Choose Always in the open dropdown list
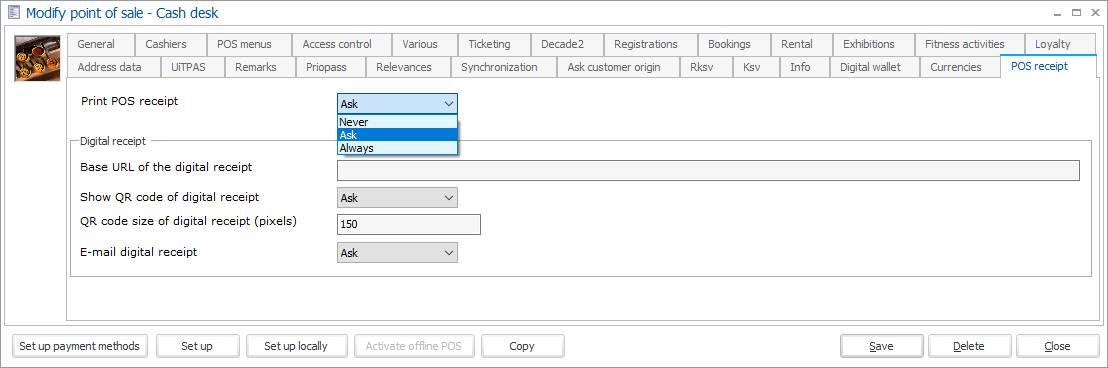 tap(398, 148)
